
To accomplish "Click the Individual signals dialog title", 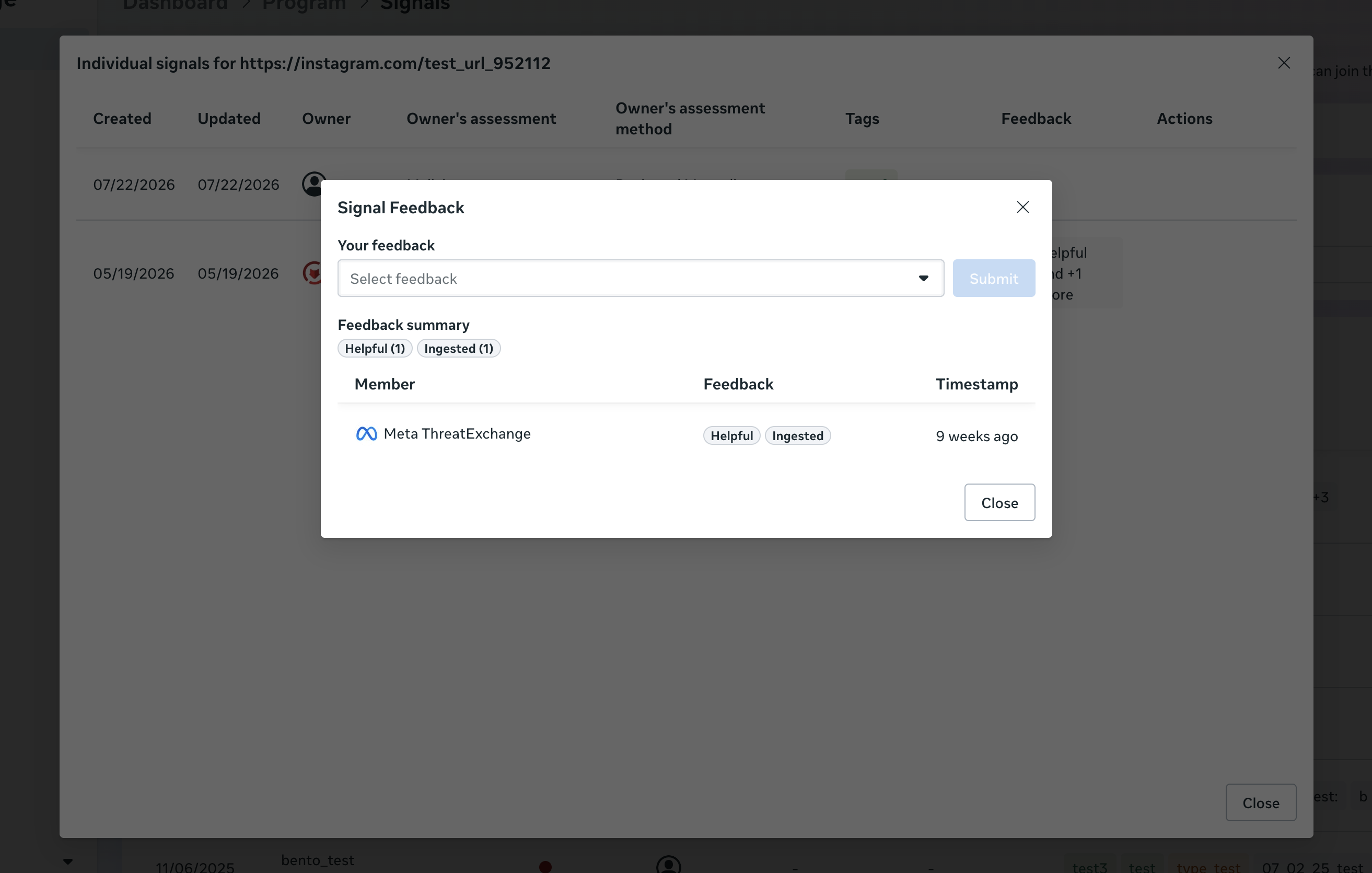I will pos(313,63).
